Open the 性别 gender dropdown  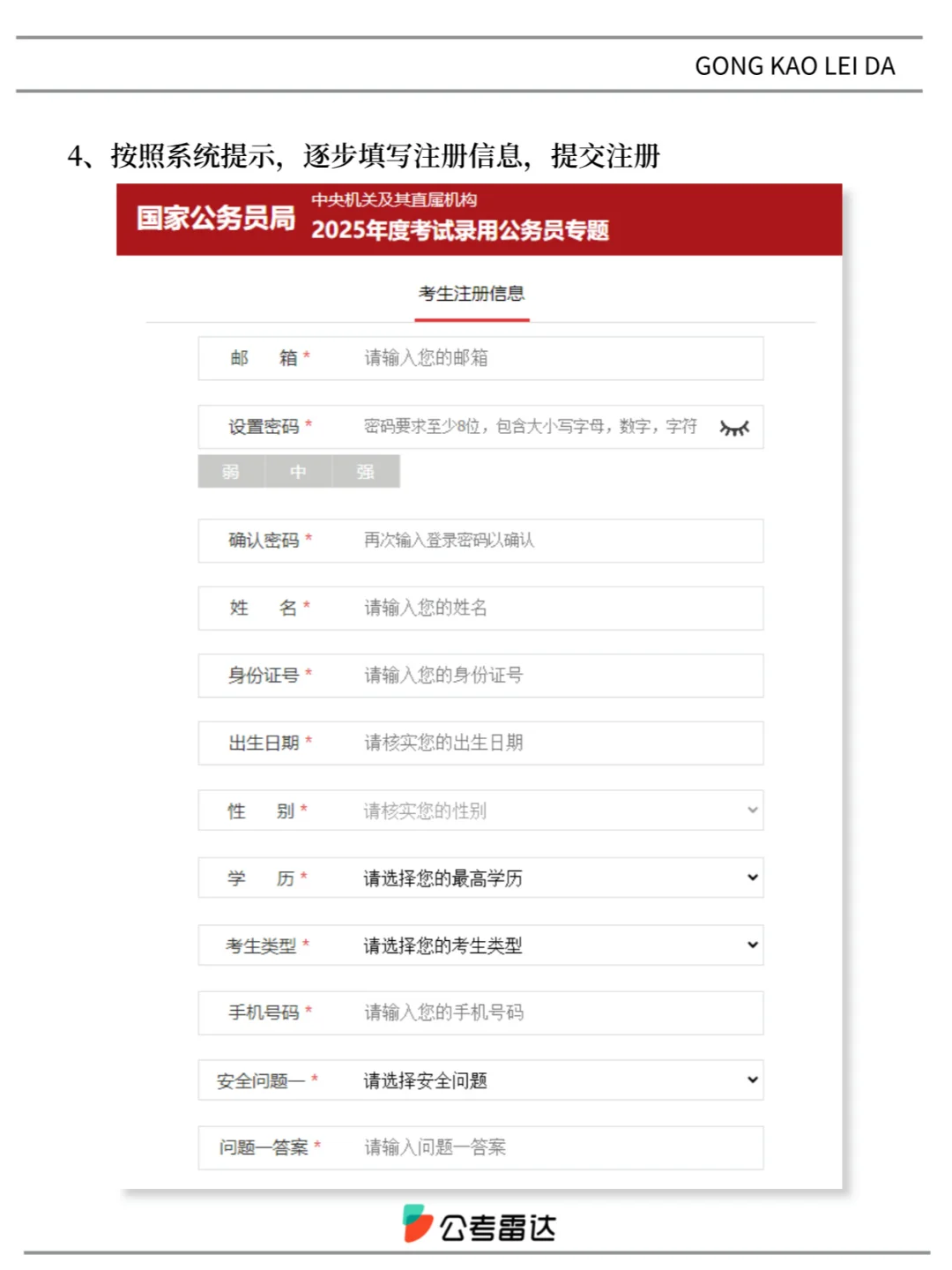tap(480, 811)
